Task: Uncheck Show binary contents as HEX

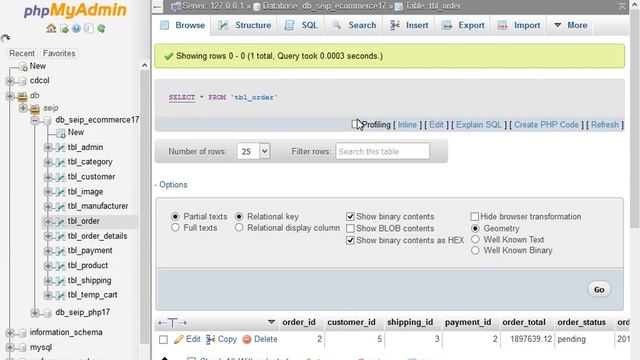Action: pos(350,240)
